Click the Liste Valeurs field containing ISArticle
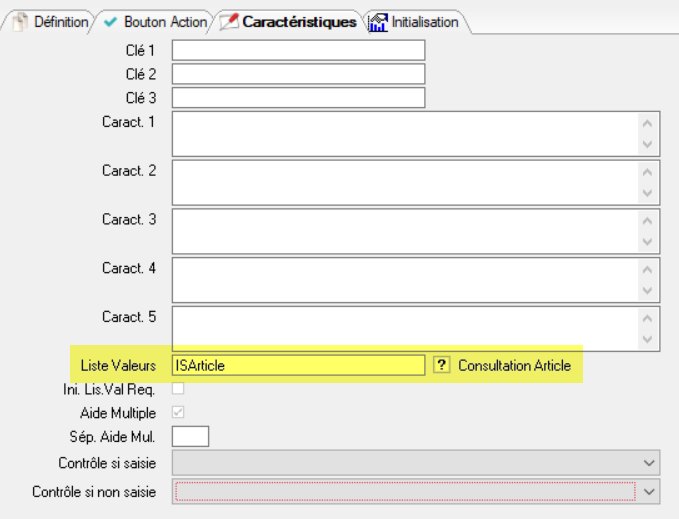679x519 pixels. click(x=298, y=366)
